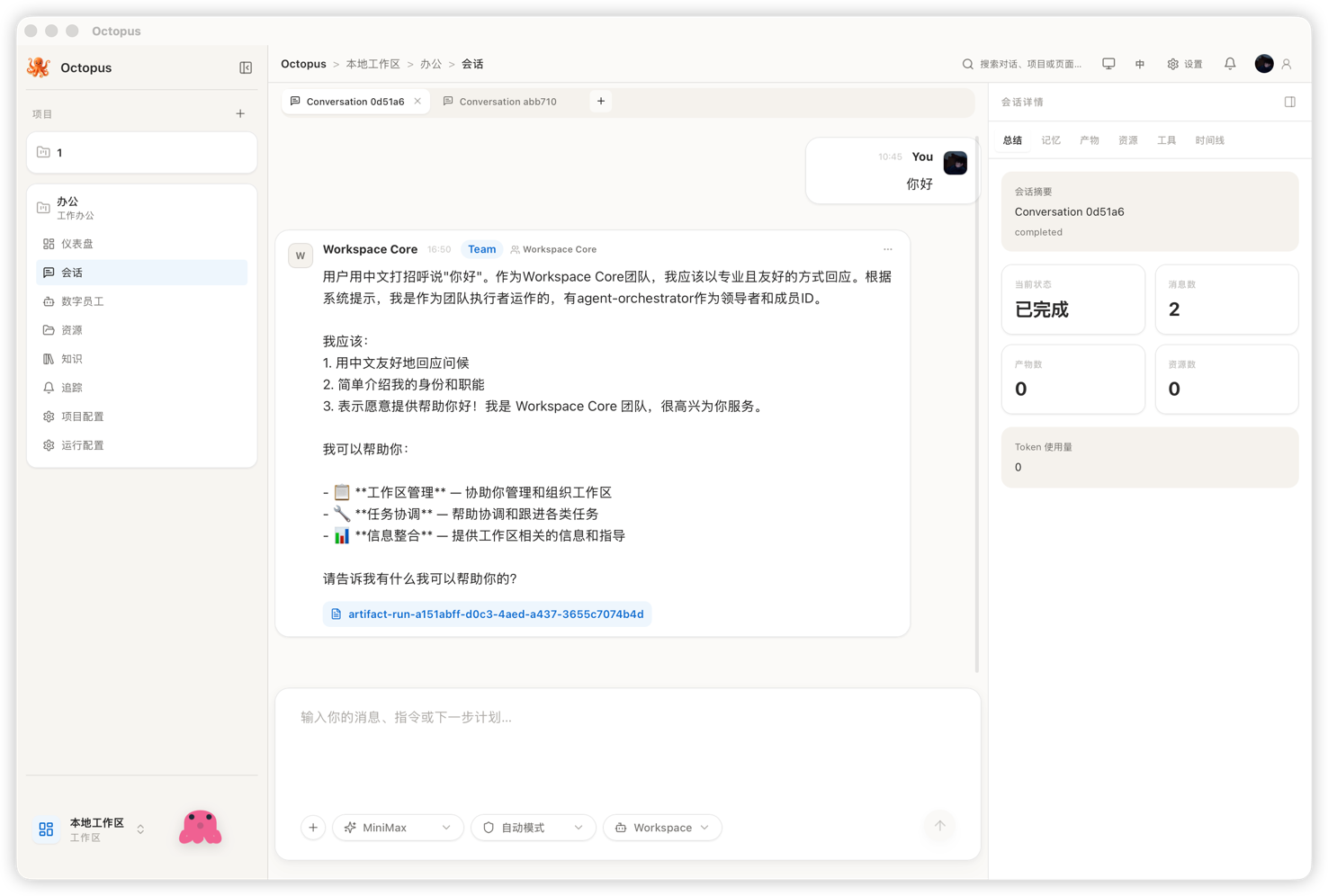Add a new project with plus icon
This screenshot has width=1328, height=896.
240,113
